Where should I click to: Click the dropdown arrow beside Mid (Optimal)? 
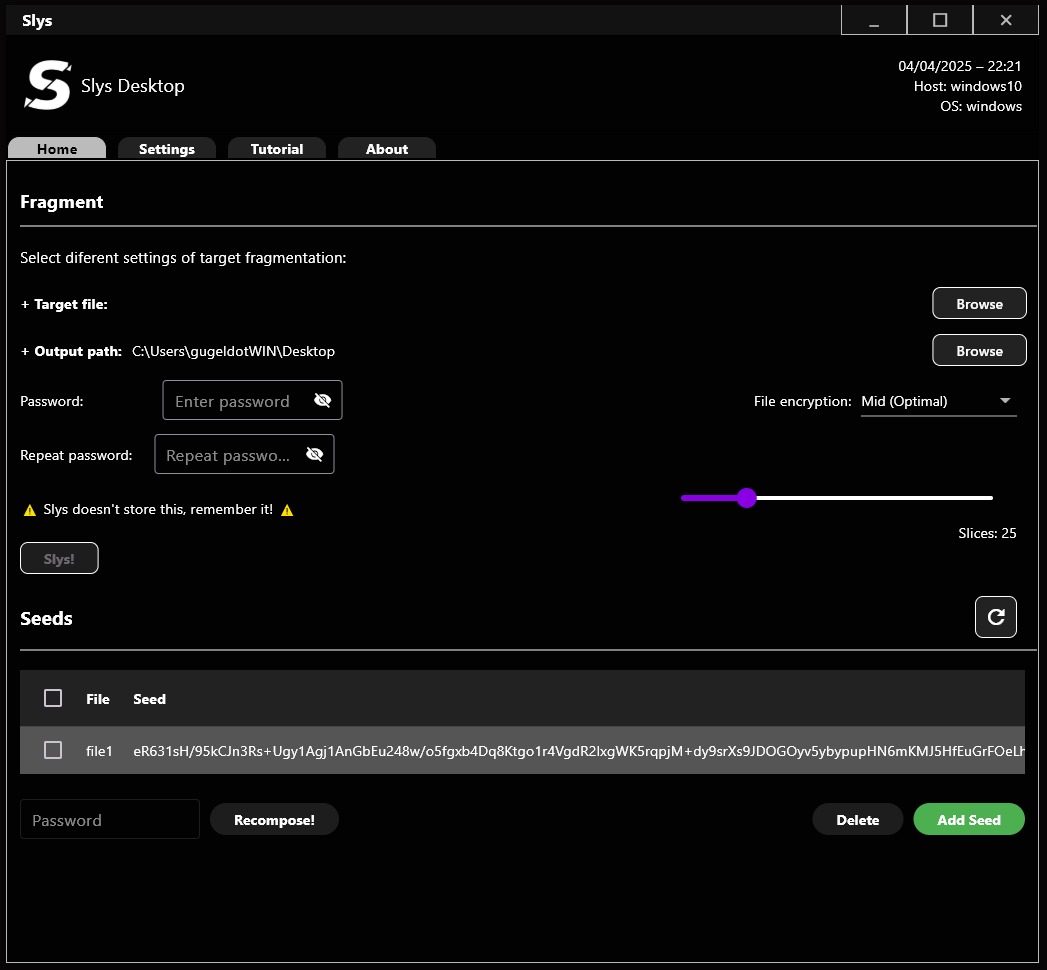(1005, 401)
